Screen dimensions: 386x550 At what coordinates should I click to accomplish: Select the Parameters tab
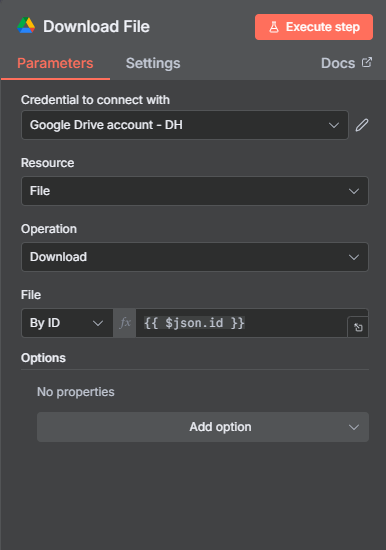(x=55, y=63)
